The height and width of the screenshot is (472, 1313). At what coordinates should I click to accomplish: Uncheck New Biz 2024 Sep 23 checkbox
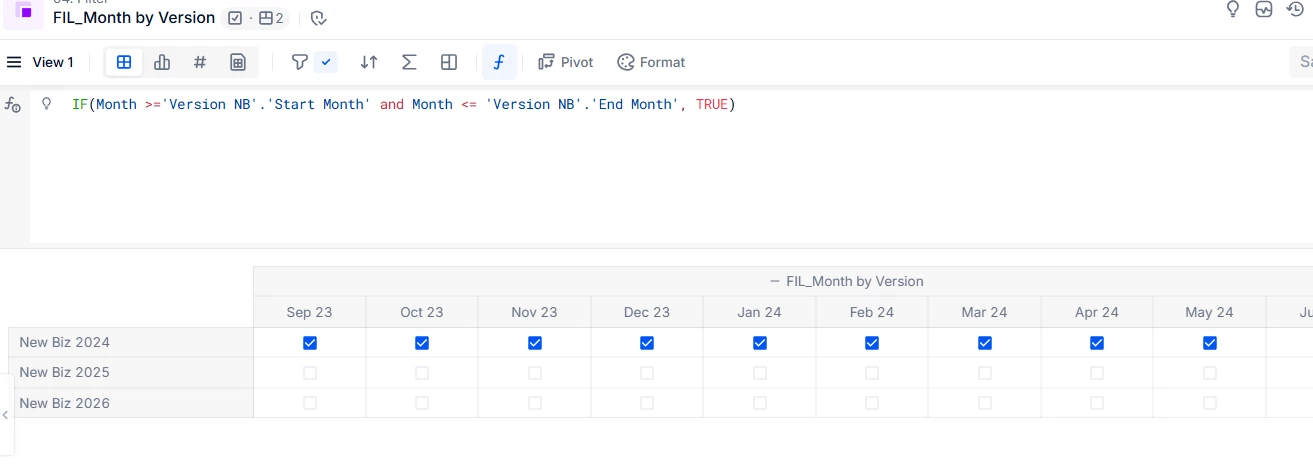tap(310, 343)
